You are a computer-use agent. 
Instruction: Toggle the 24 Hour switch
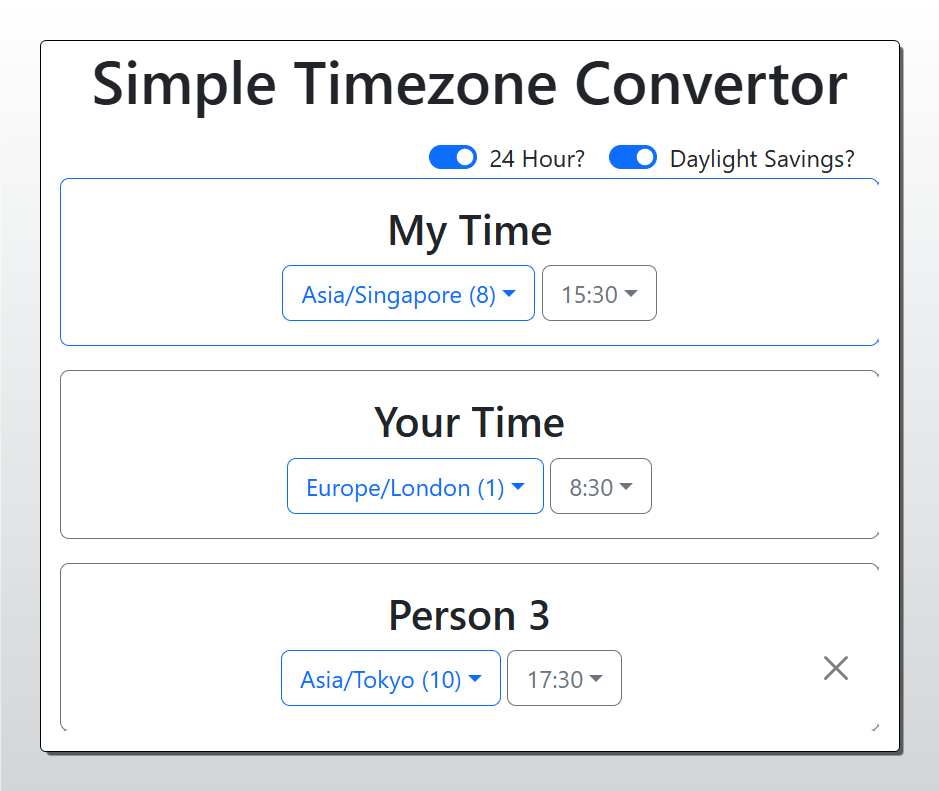[x=453, y=157]
